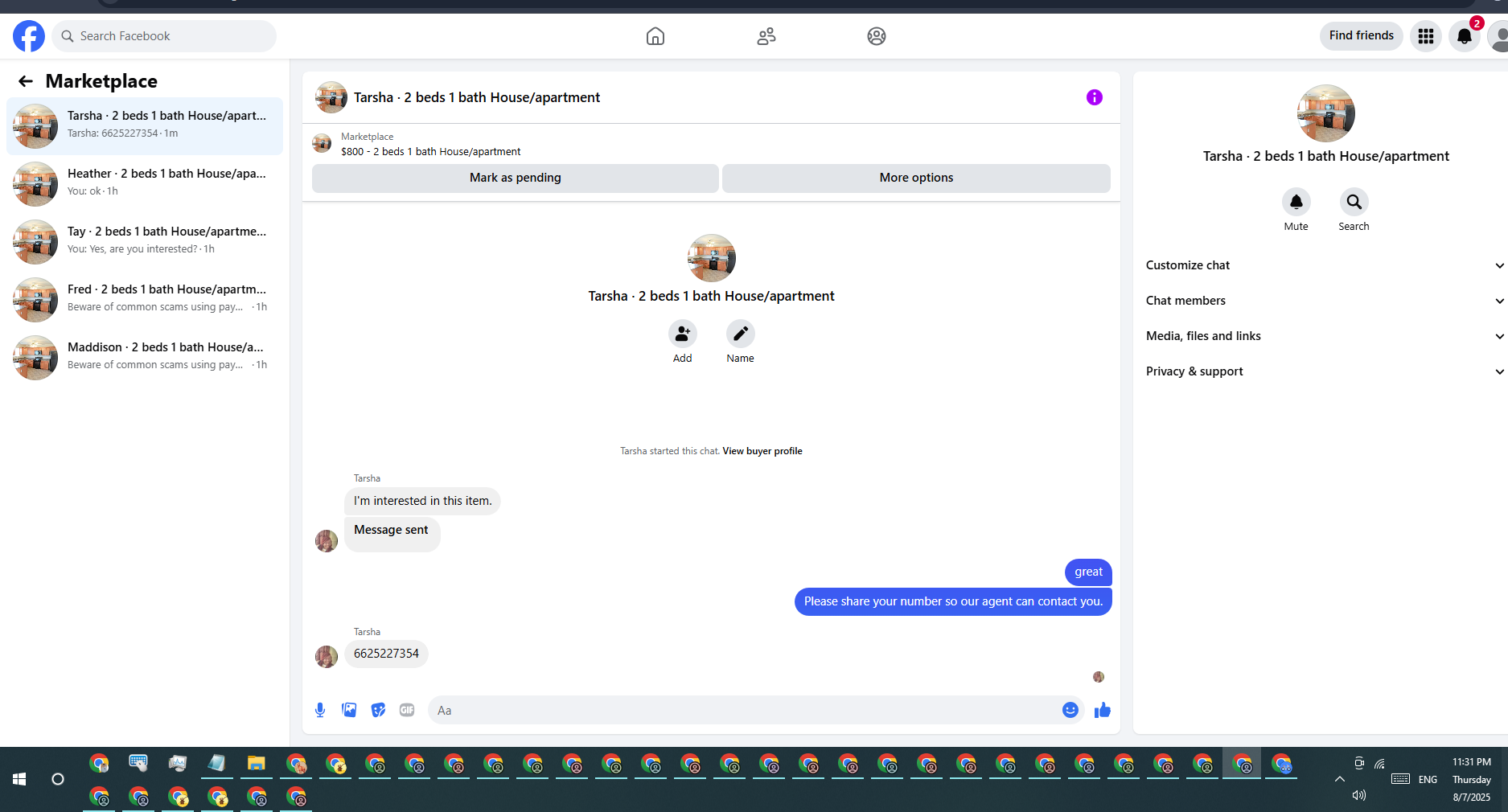The image size is (1508, 812).
Task: Expand Chat members section
Action: pos(1325,301)
